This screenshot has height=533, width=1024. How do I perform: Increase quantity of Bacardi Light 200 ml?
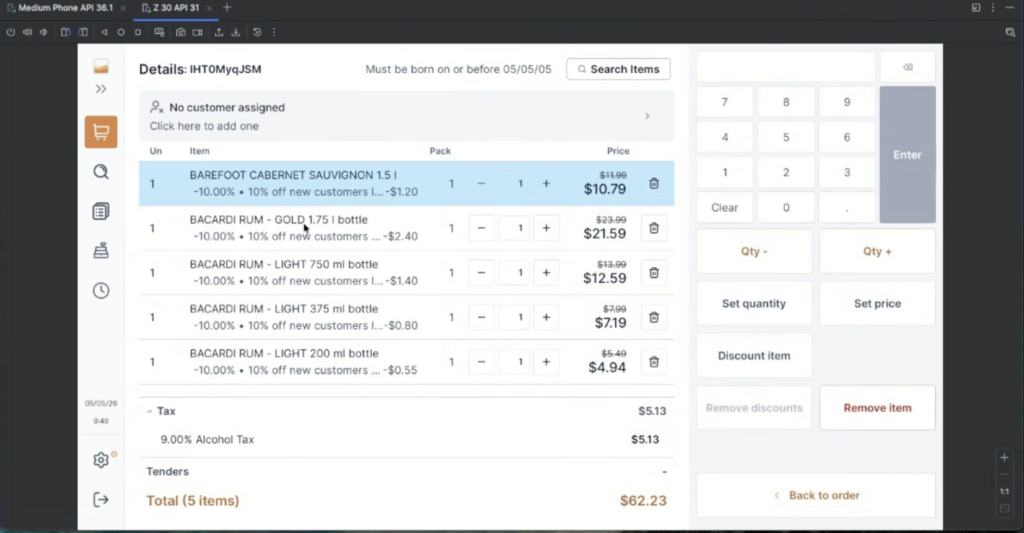click(x=546, y=362)
